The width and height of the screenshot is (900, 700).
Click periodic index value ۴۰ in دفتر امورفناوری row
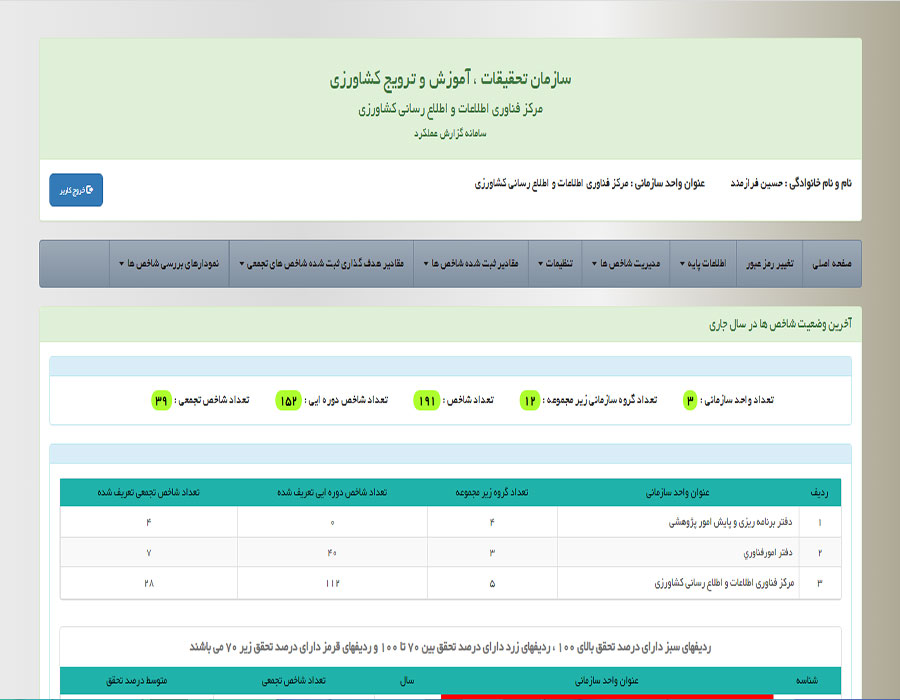pyautogui.click(x=332, y=553)
